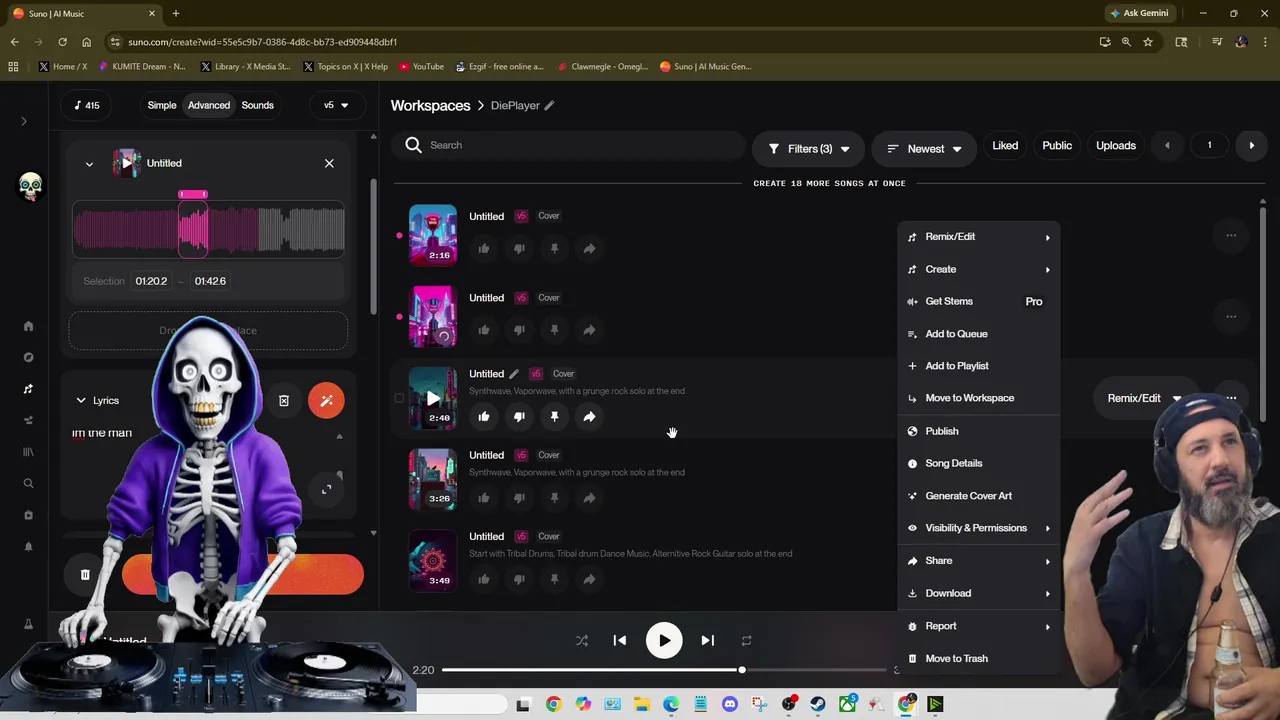Viewport: 1280px width, 720px height.
Task: Share the 2:40 Synthwave song
Action: pyautogui.click(x=589, y=417)
